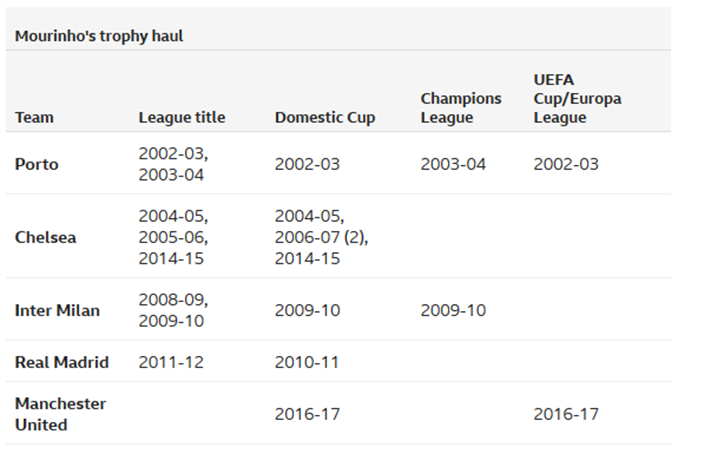Viewport: 704px width, 454px height.
Task: Click the Inter Milan row label
Action: tap(57, 310)
